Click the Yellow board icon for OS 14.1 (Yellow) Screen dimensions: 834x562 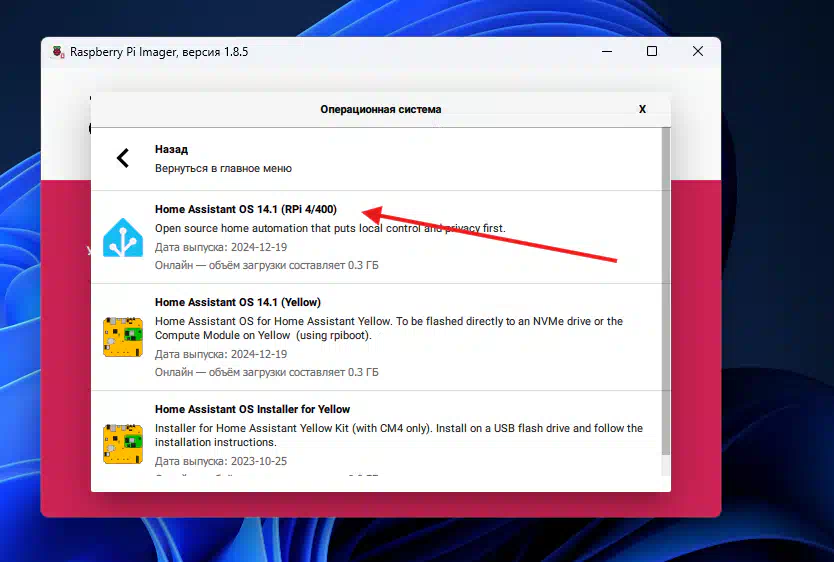point(123,337)
